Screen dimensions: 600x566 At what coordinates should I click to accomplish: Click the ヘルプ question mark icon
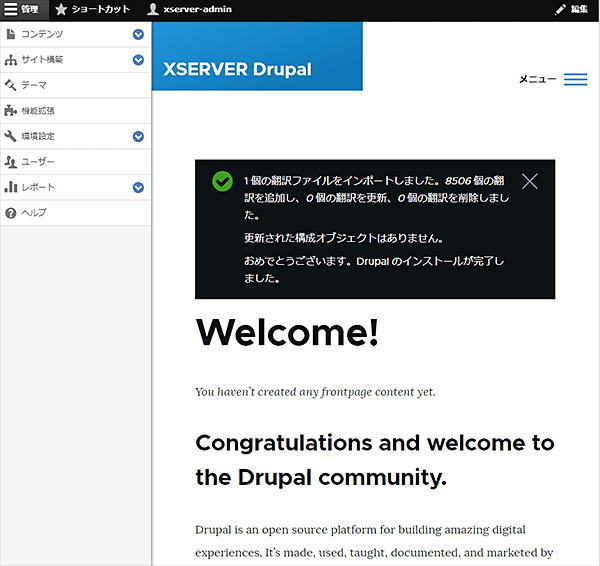coord(11,213)
